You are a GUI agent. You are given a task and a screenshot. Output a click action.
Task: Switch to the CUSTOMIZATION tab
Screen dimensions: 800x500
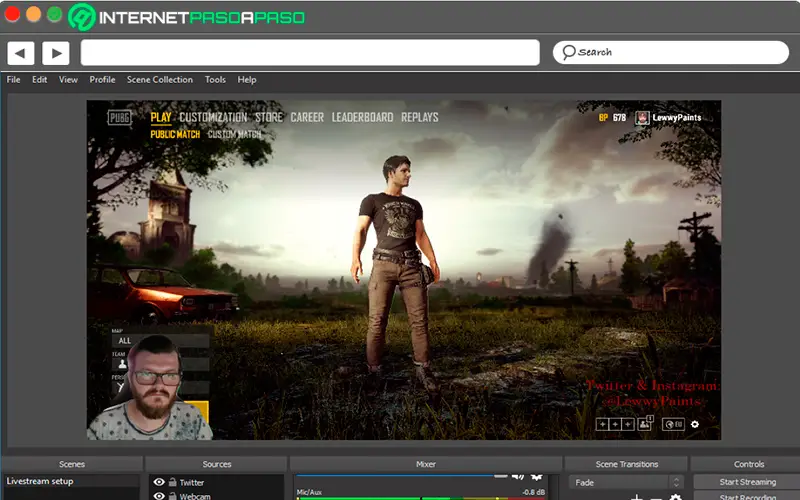pyautogui.click(x=213, y=117)
